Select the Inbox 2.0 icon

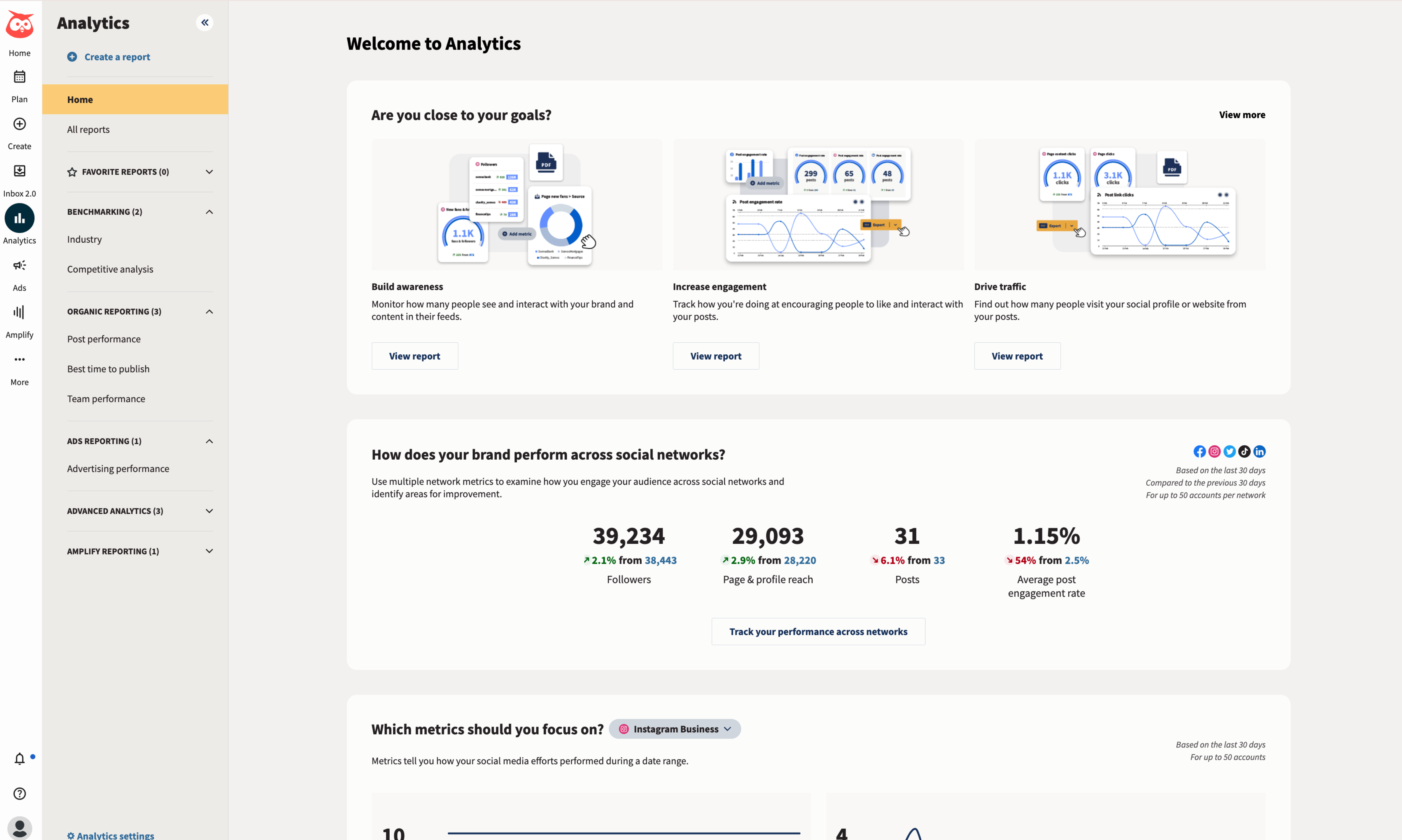click(19, 171)
